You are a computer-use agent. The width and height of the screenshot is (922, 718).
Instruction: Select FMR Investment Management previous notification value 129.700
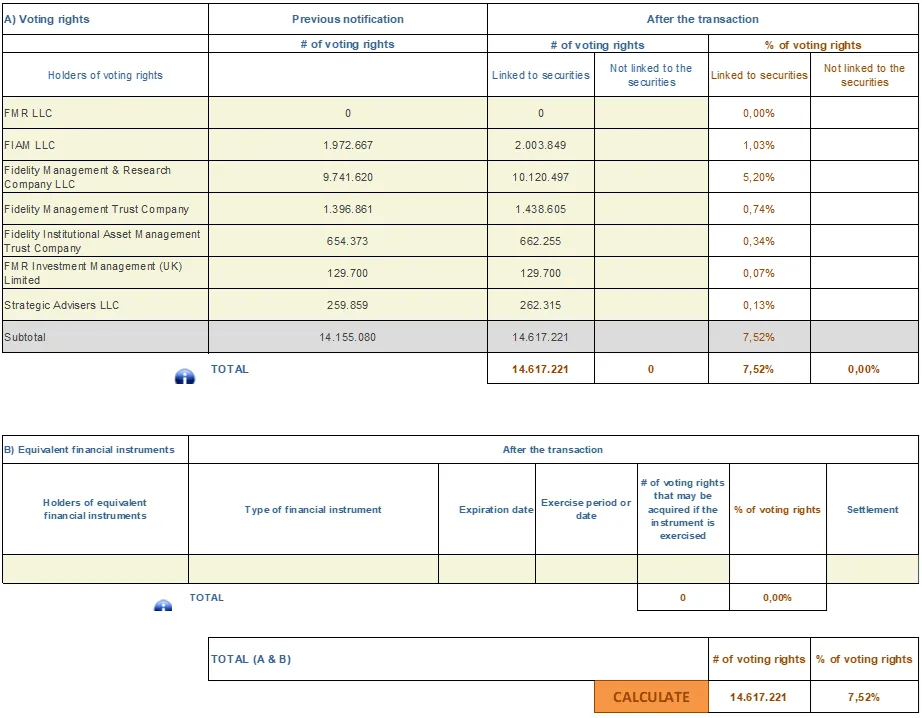(348, 273)
